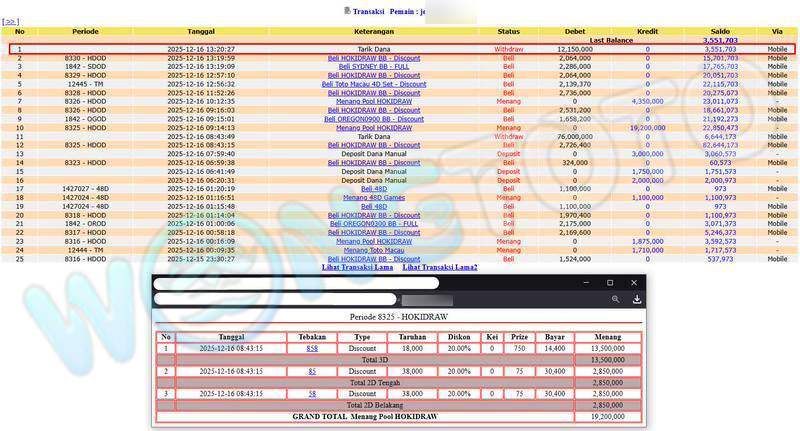
Task: Click the 4,350,000 kredit value
Action: [647, 101]
